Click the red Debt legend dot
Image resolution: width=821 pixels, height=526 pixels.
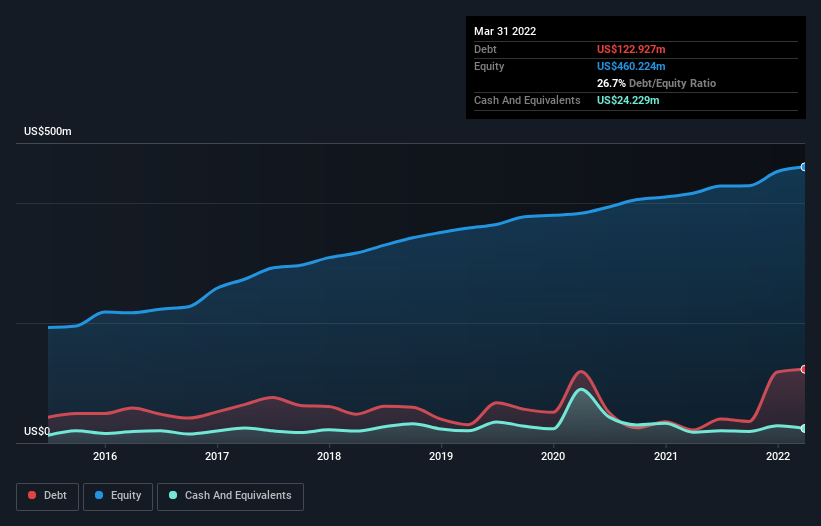(x=32, y=495)
